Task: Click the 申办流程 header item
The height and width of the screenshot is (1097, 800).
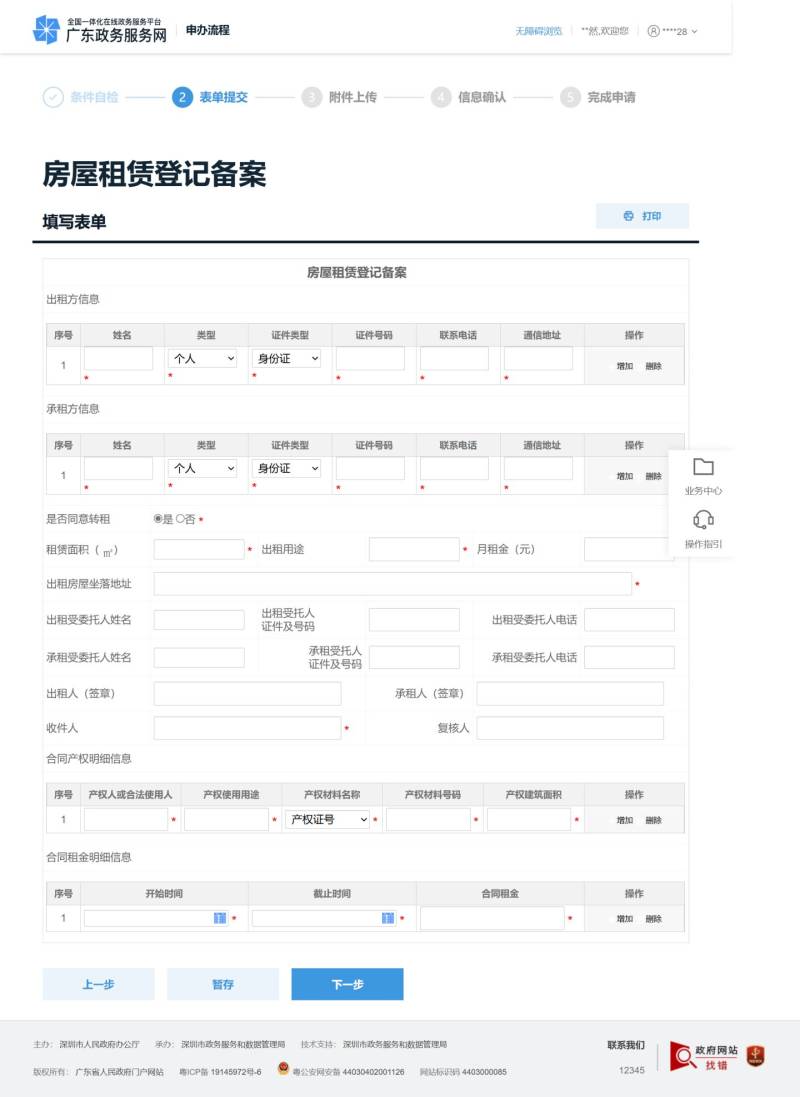Action: click(208, 30)
